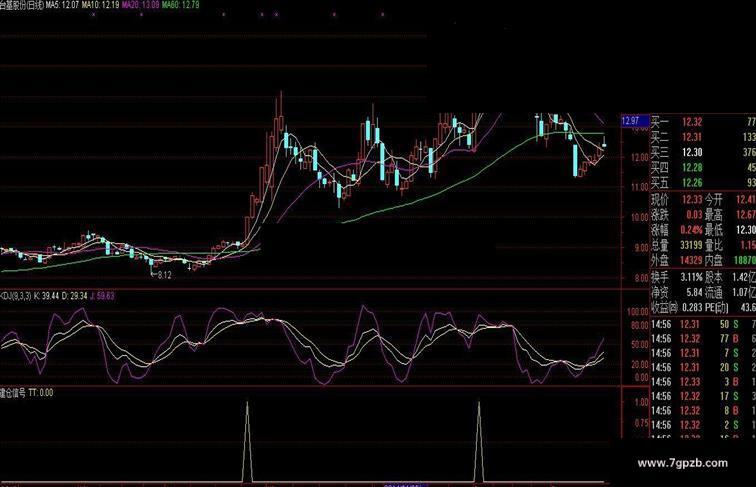Click the 涨跌 value 0.03

[694, 215]
